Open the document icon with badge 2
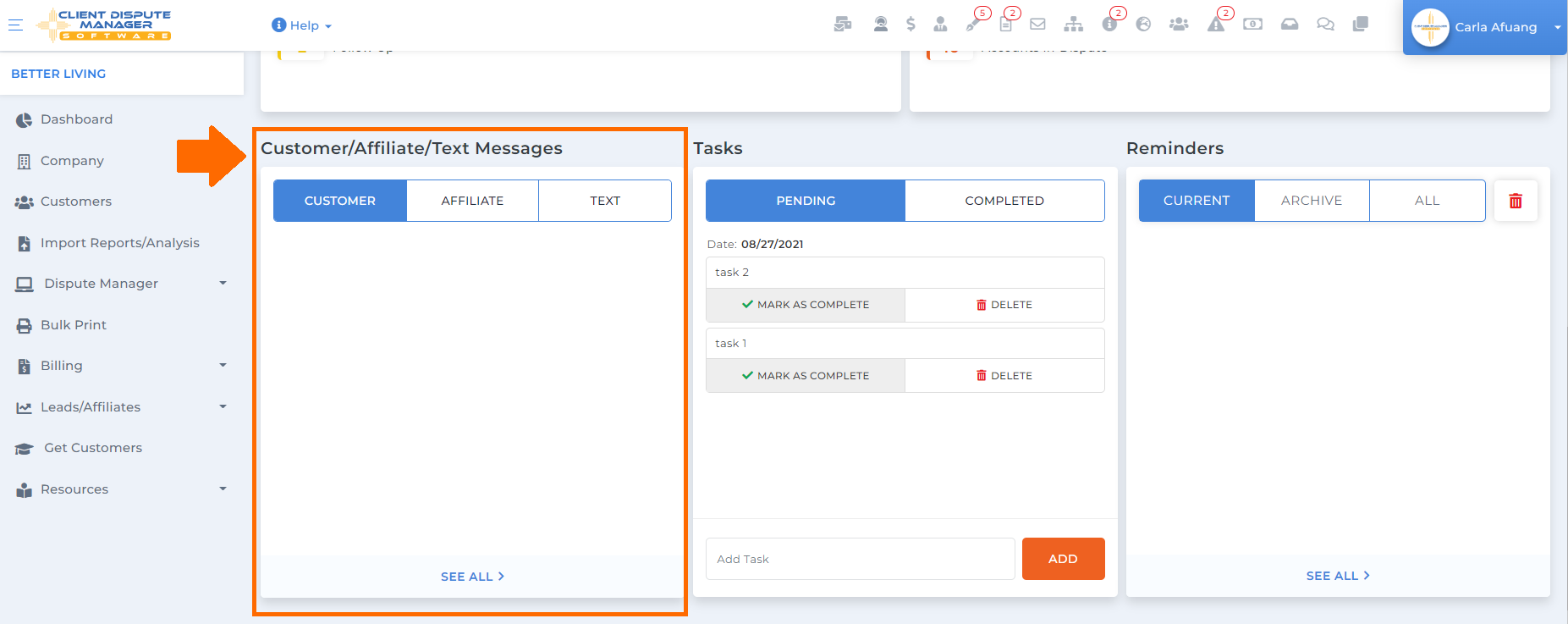Viewport: 1568px width, 624px height. point(1006,25)
